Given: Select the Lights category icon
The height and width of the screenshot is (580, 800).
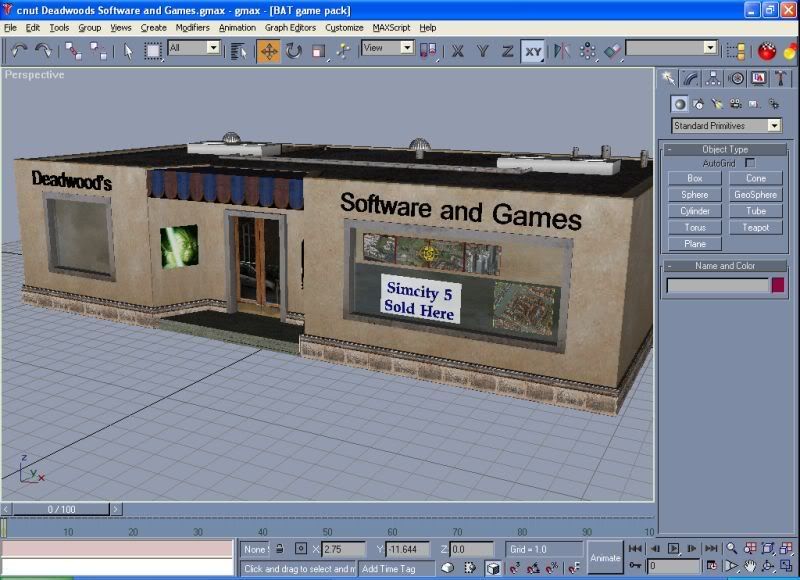Looking at the screenshot, I should (717, 104).
